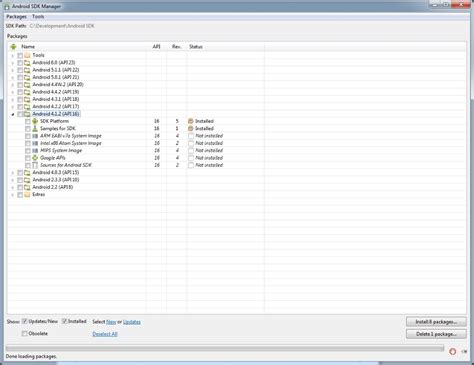The image size is (474, 365).
Task: Click the Android SDK Manager title icon
Action: coord(7,6)
